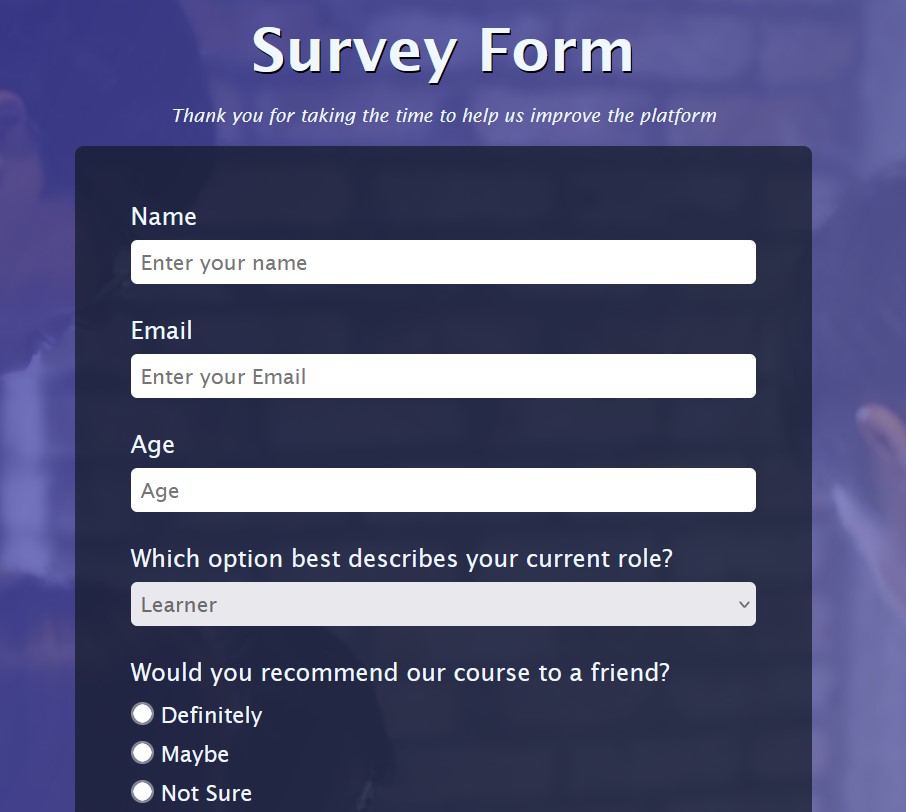Choose 'Maybe' for recommending the course

[143, 752]
